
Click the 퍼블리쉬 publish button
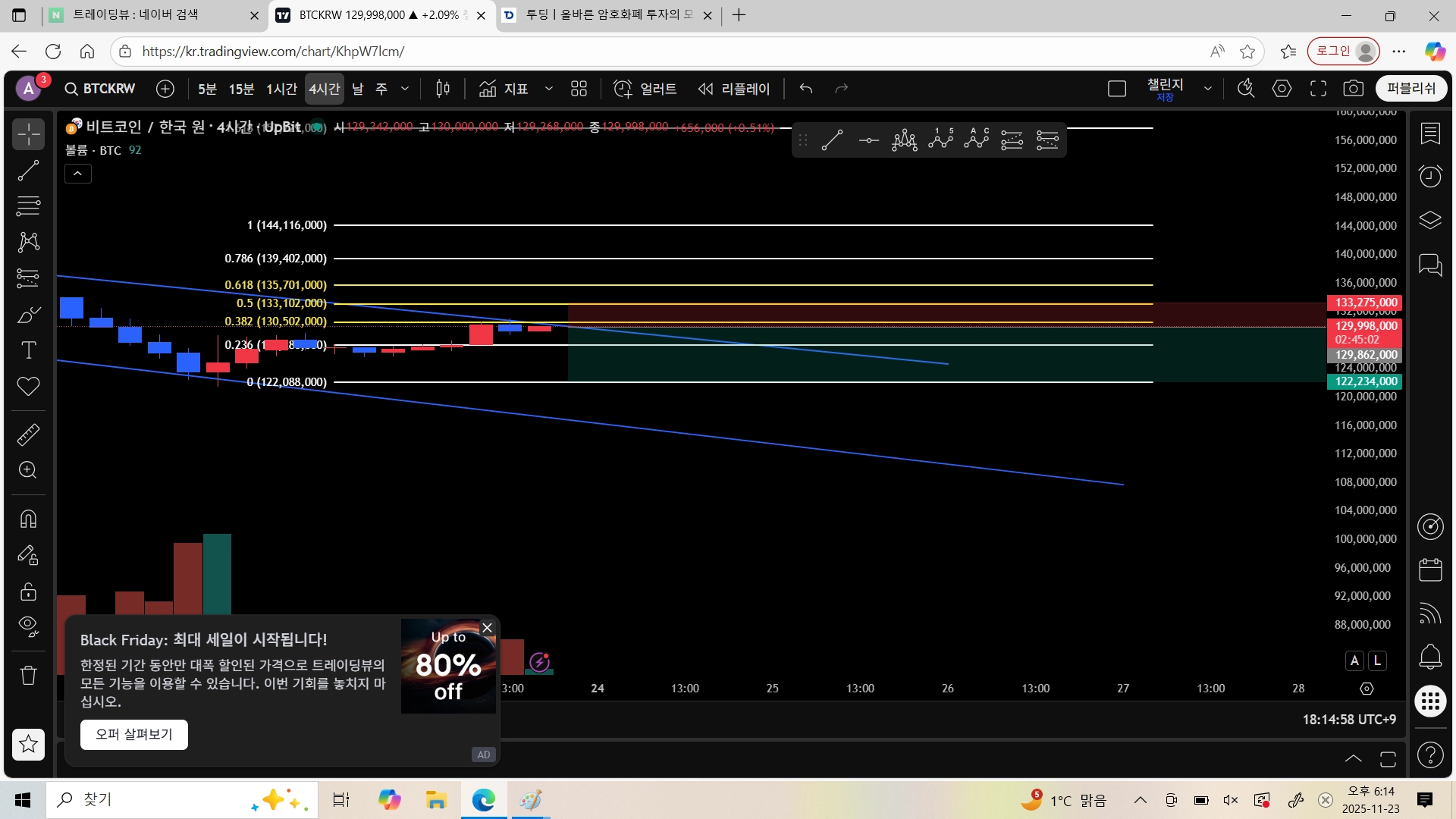coord(1410,89)
